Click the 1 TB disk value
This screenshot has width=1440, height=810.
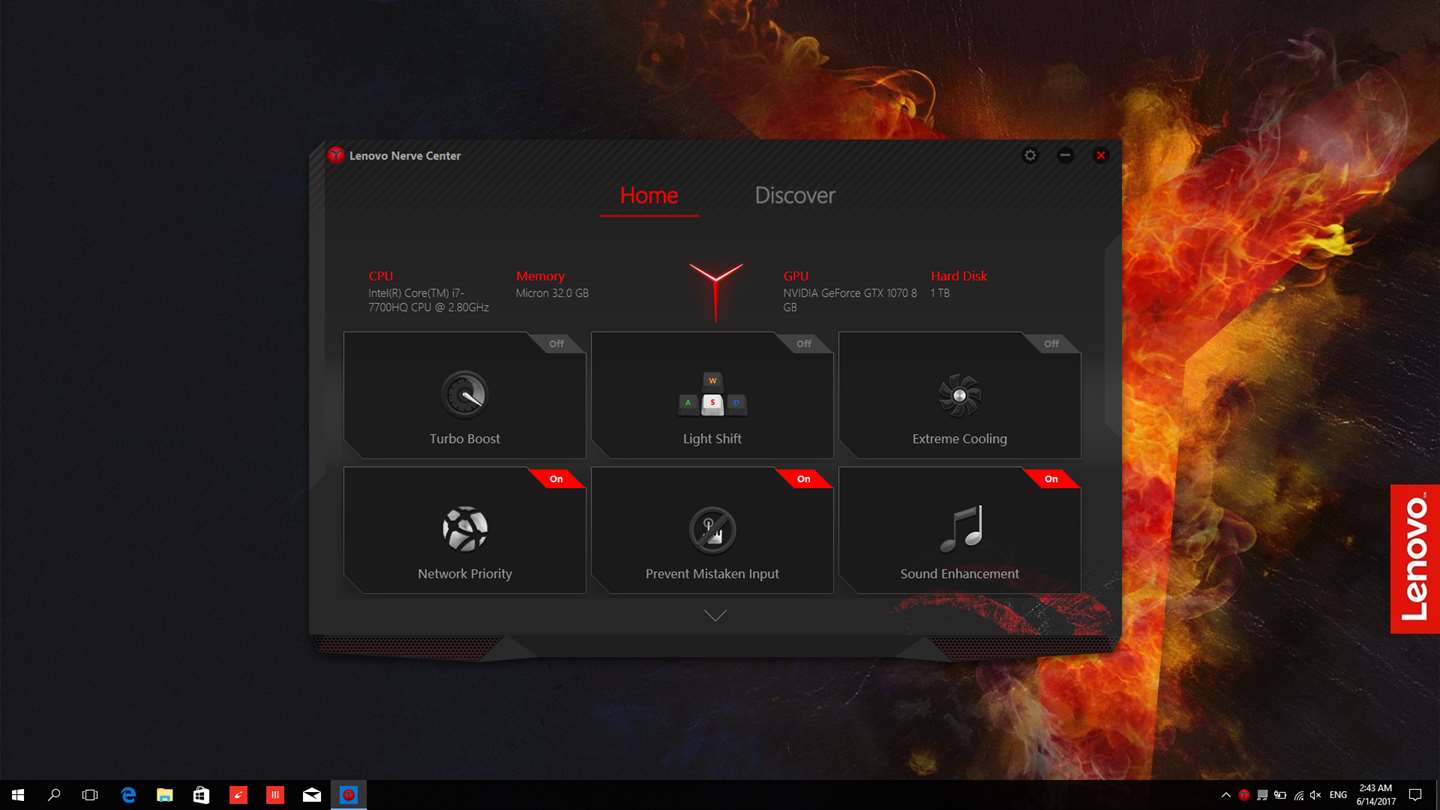(940, 293)
